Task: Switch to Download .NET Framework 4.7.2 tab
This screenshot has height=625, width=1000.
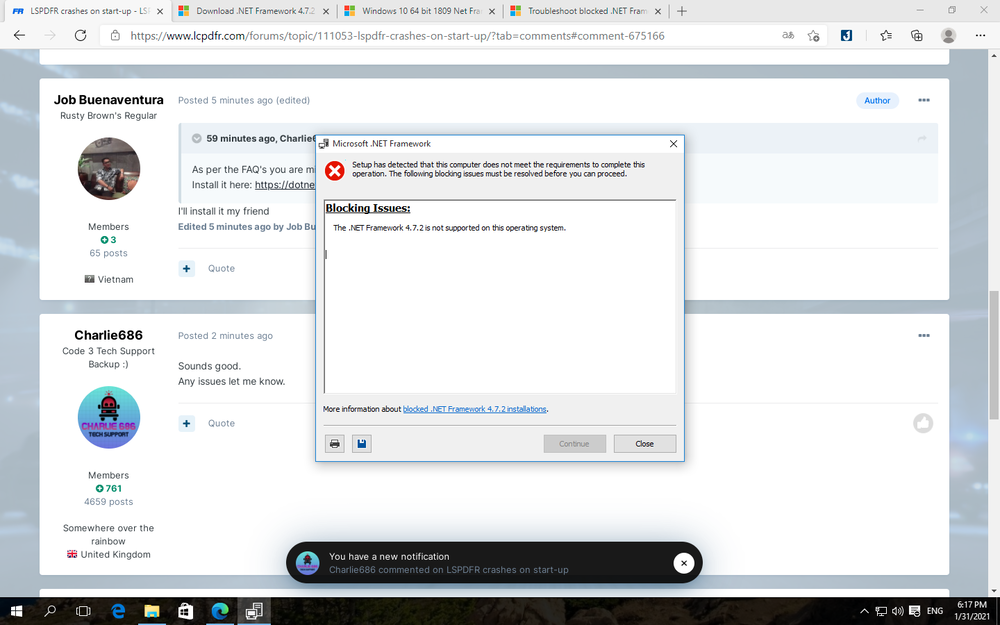Action: (x=254, y=11)
